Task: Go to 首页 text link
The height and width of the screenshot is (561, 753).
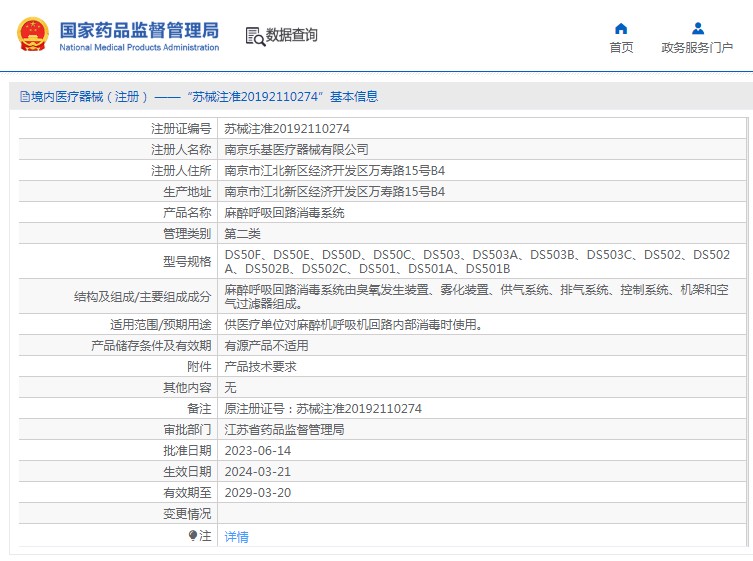Action: 621,48
